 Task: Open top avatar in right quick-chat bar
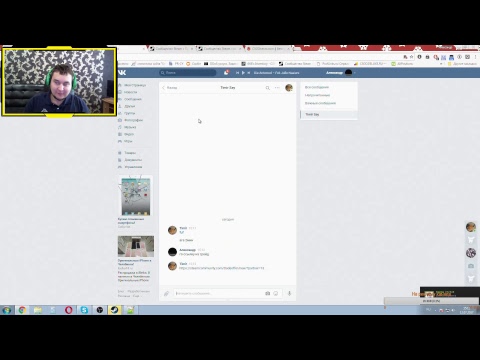click(471, 227)
